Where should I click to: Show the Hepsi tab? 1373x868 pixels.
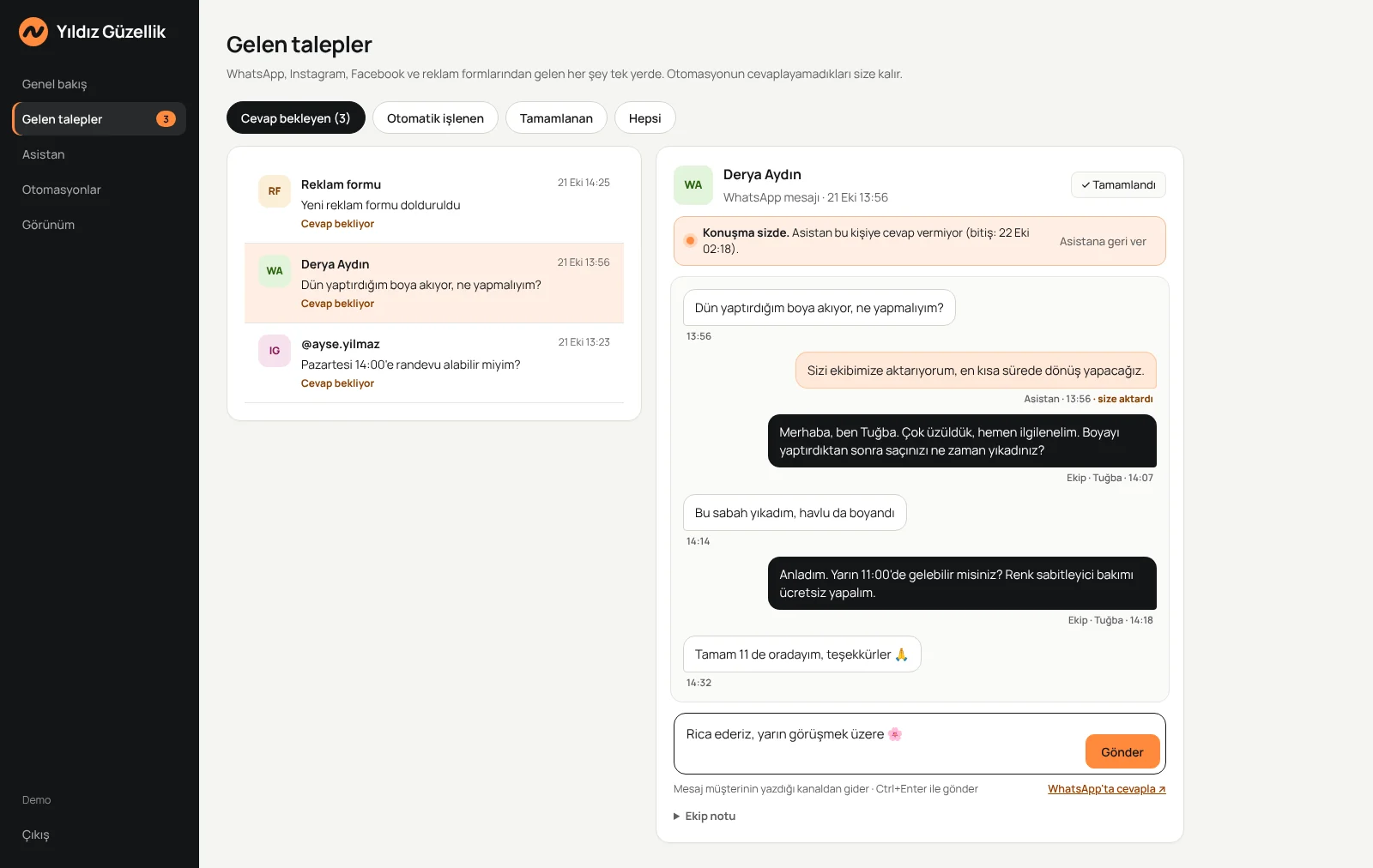coord(645,118)
